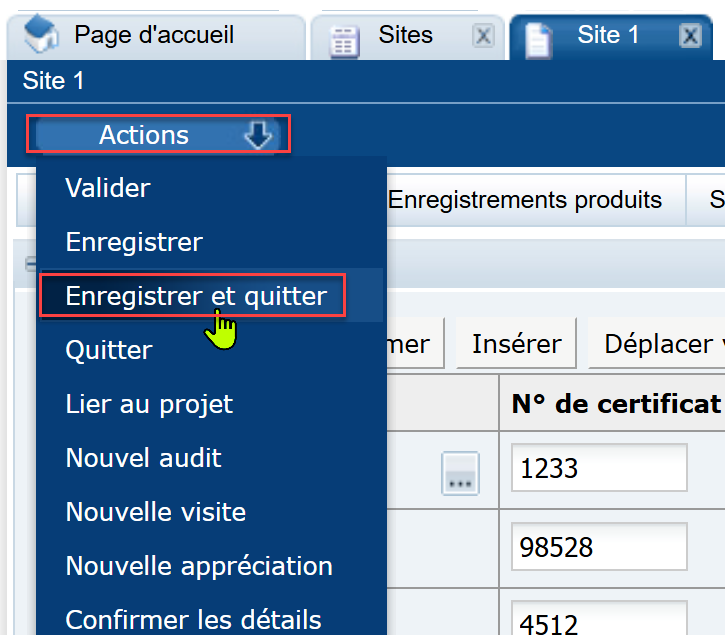The image size is (725, 635).
Task: Open the Enregistrements produits tab
Action: point(525,200)
